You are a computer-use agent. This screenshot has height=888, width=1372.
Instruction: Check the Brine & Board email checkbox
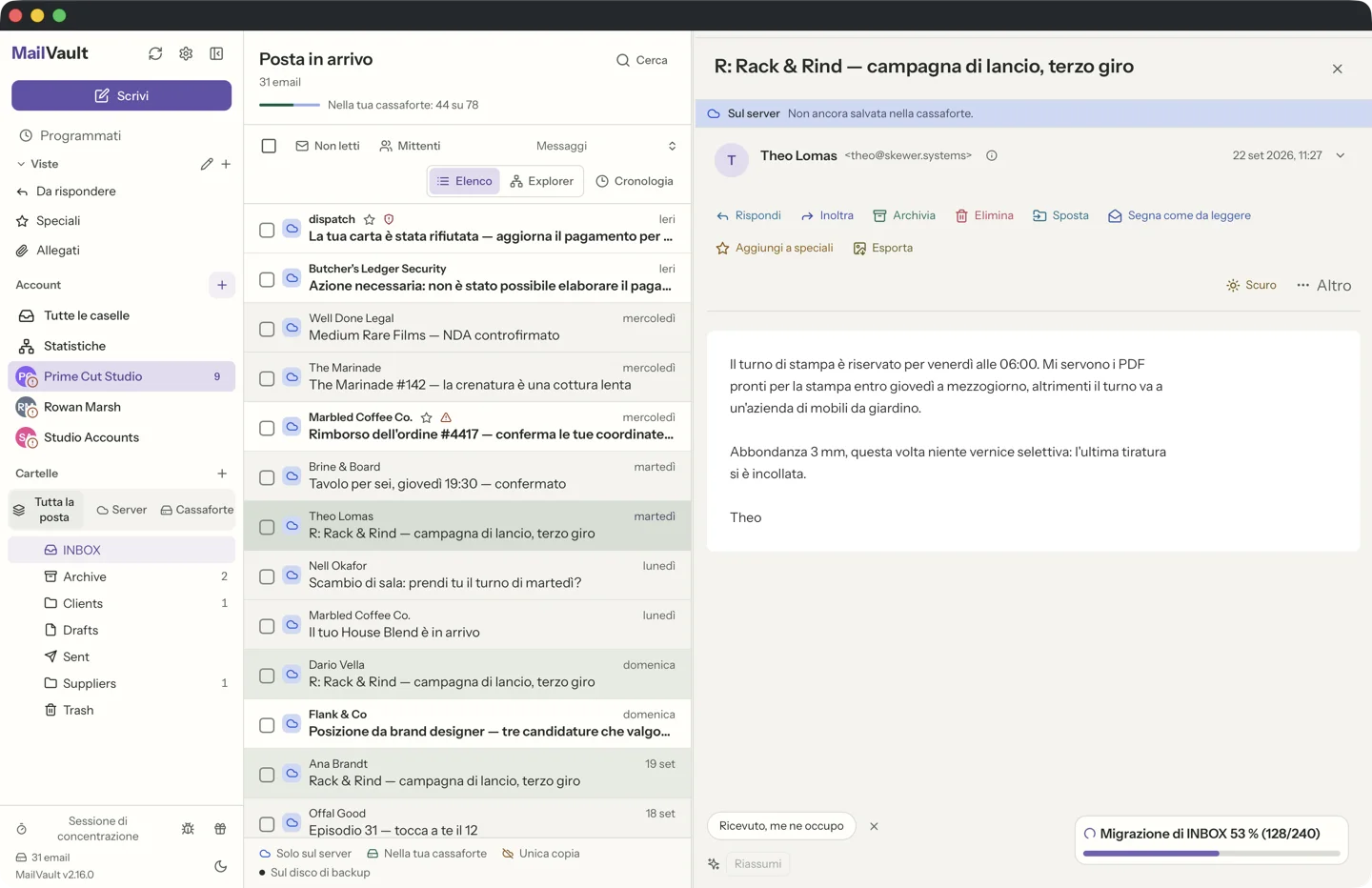pos(267,477)
